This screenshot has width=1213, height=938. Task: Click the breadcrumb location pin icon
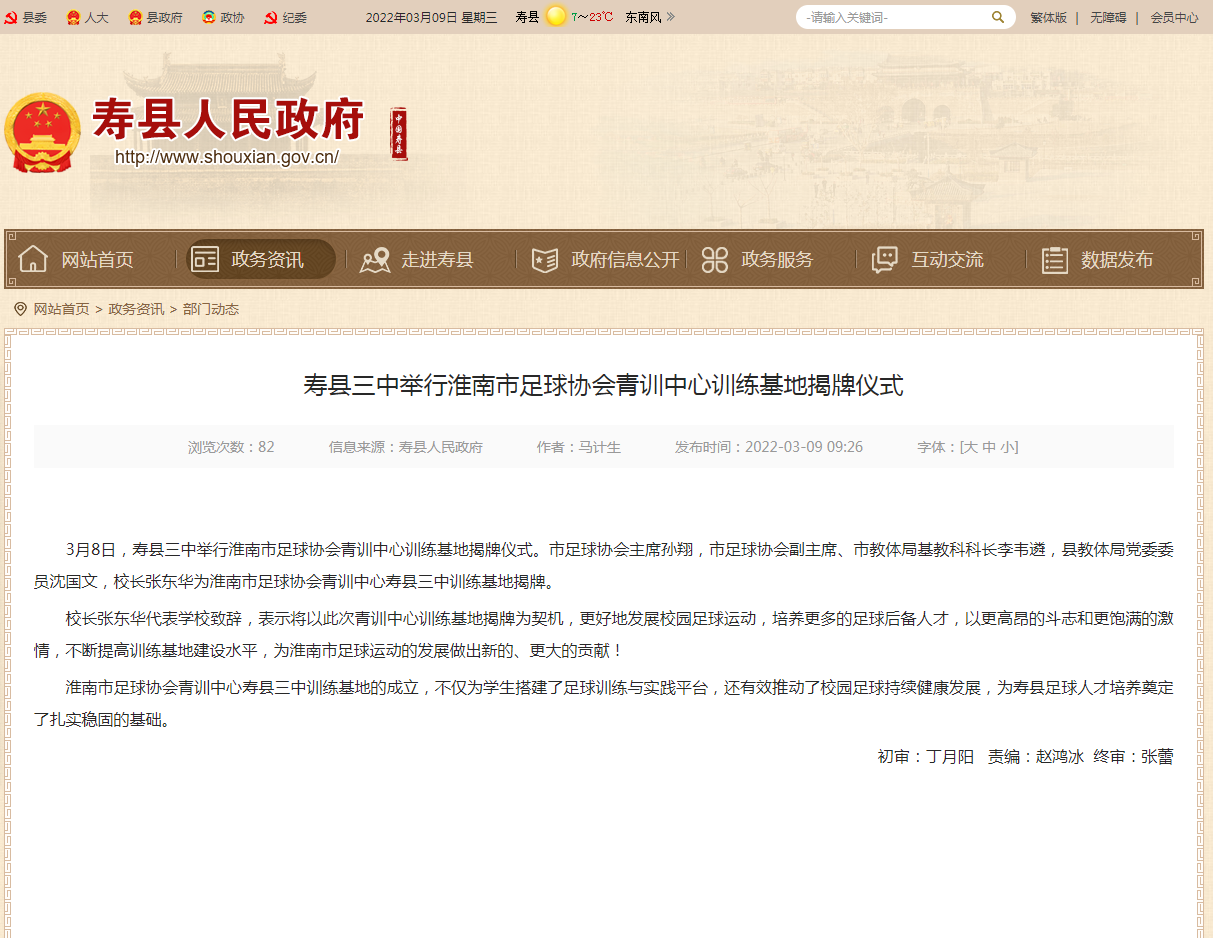tap(19, 308)
